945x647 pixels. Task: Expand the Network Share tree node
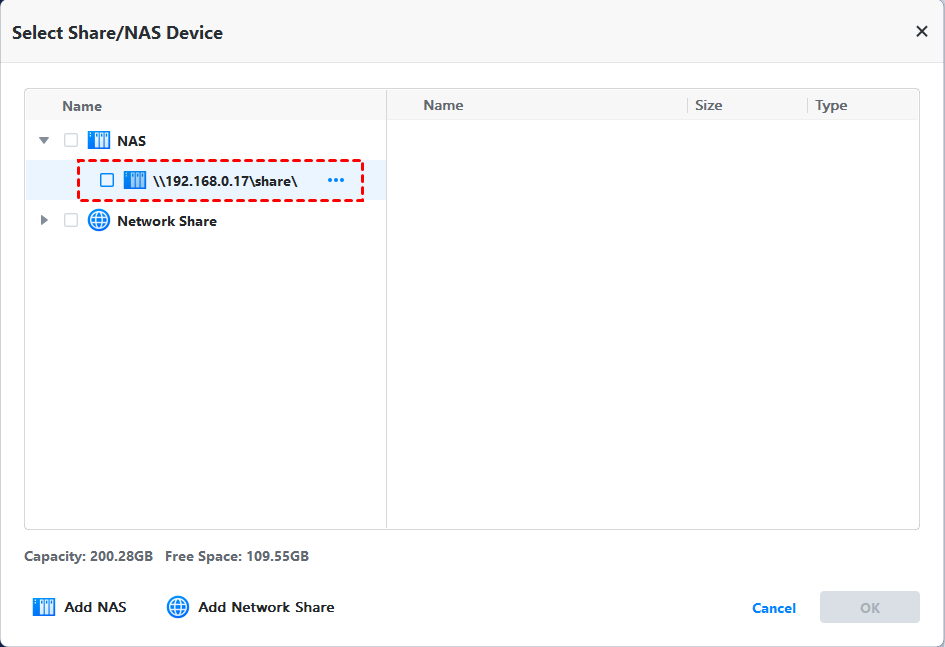click(x=44, y=221)
